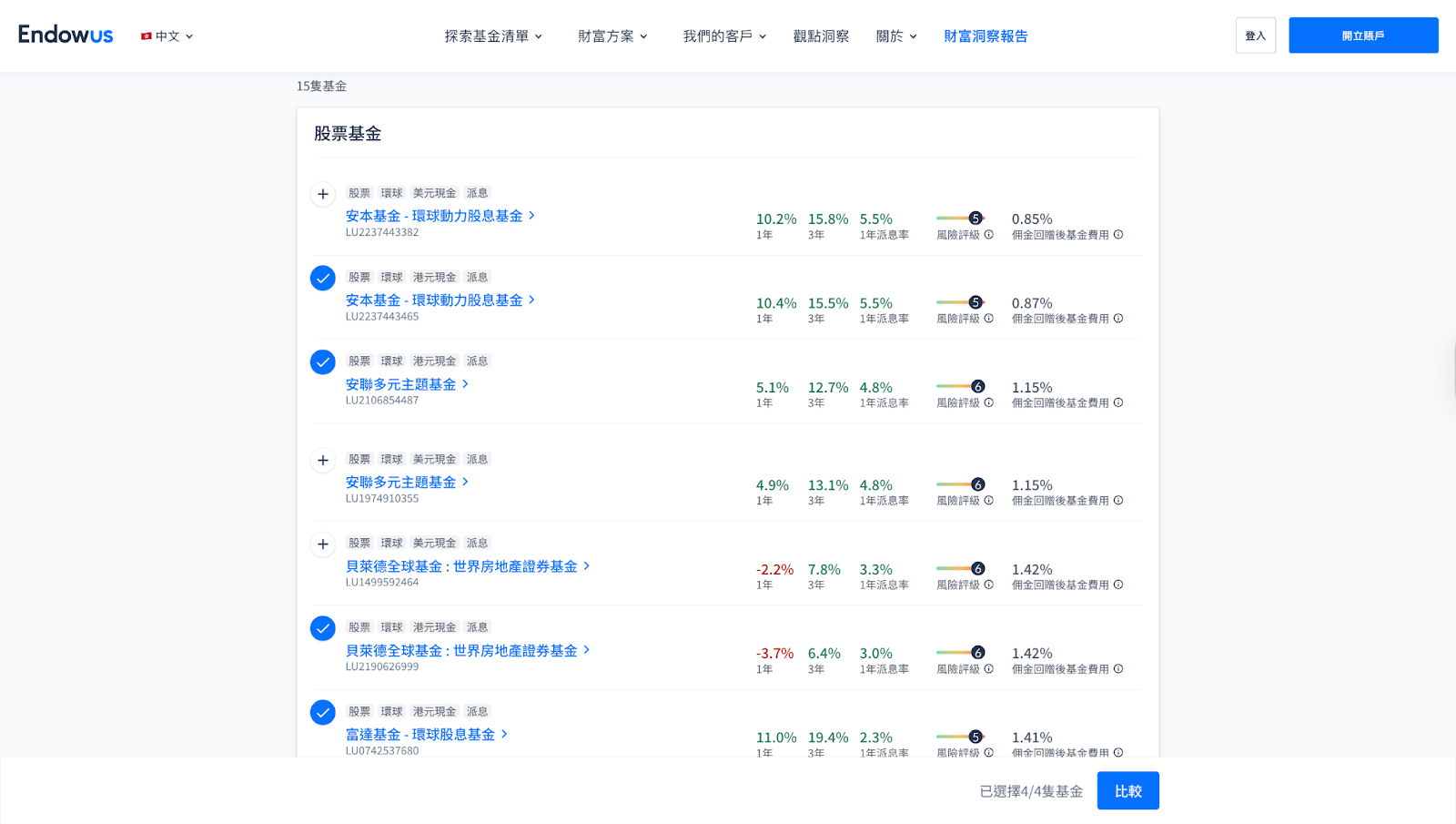Show risk rating info for LU2106854487

point(988,402)
